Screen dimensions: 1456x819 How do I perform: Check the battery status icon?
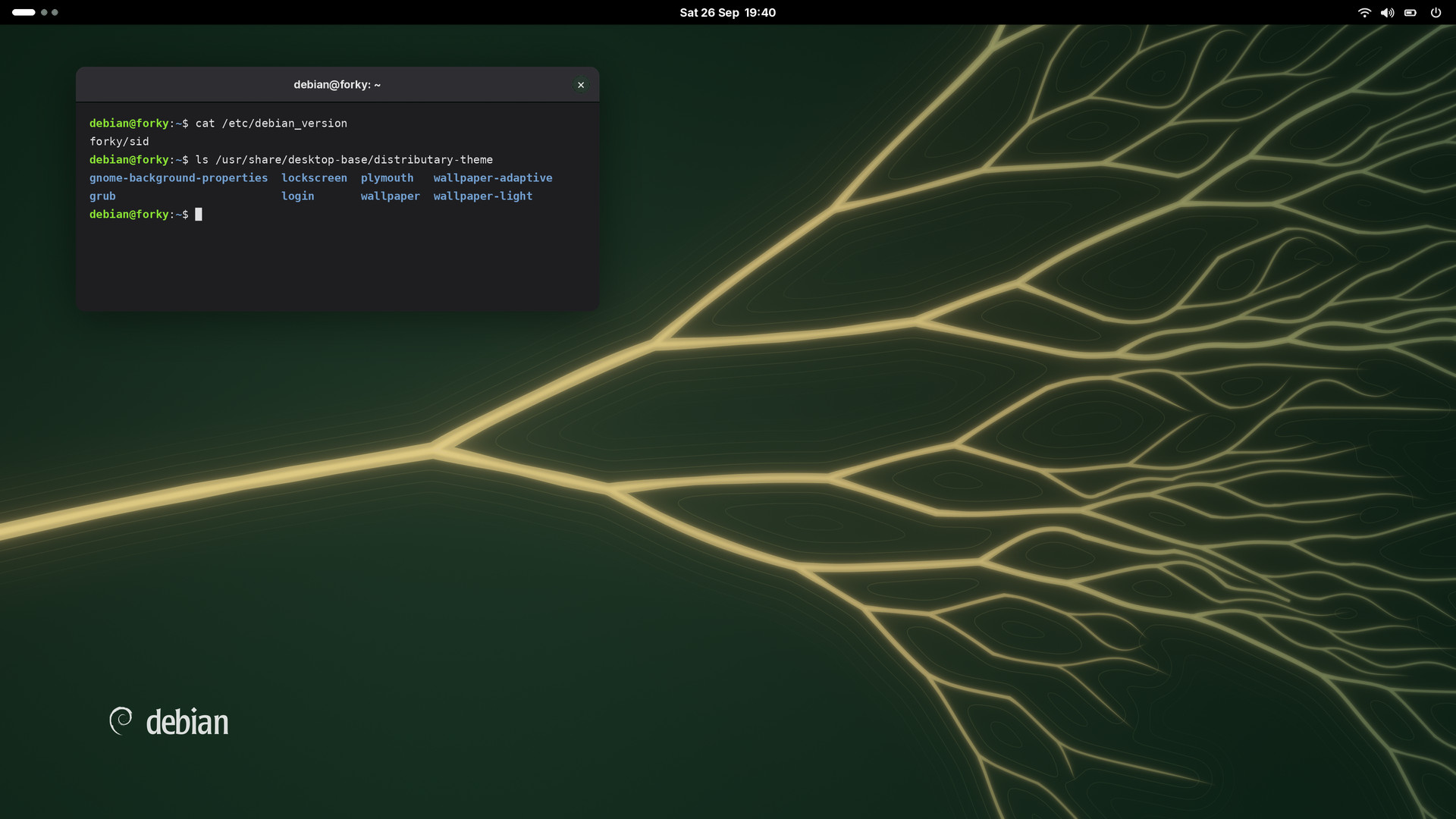1410,12
